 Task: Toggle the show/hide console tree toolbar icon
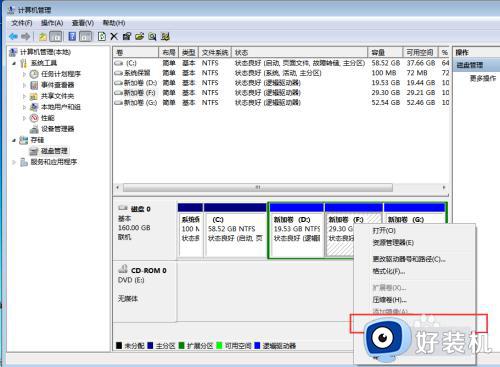point(56,36)
